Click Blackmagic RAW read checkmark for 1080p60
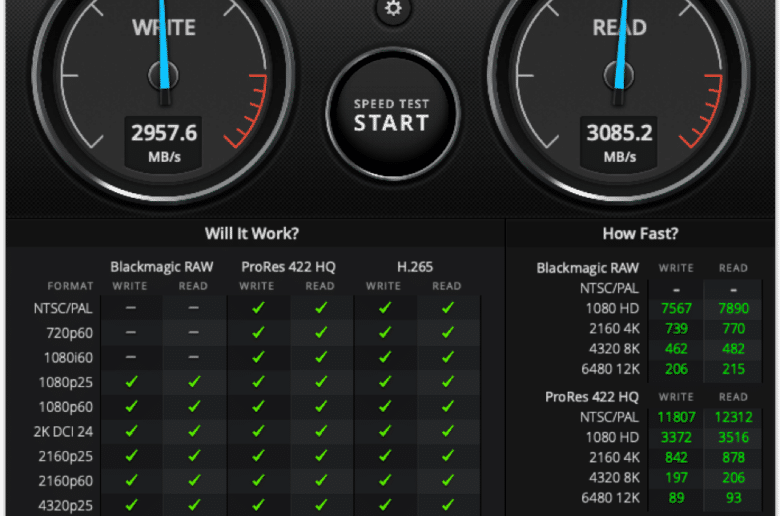780x516 pixels. [194, 407]
